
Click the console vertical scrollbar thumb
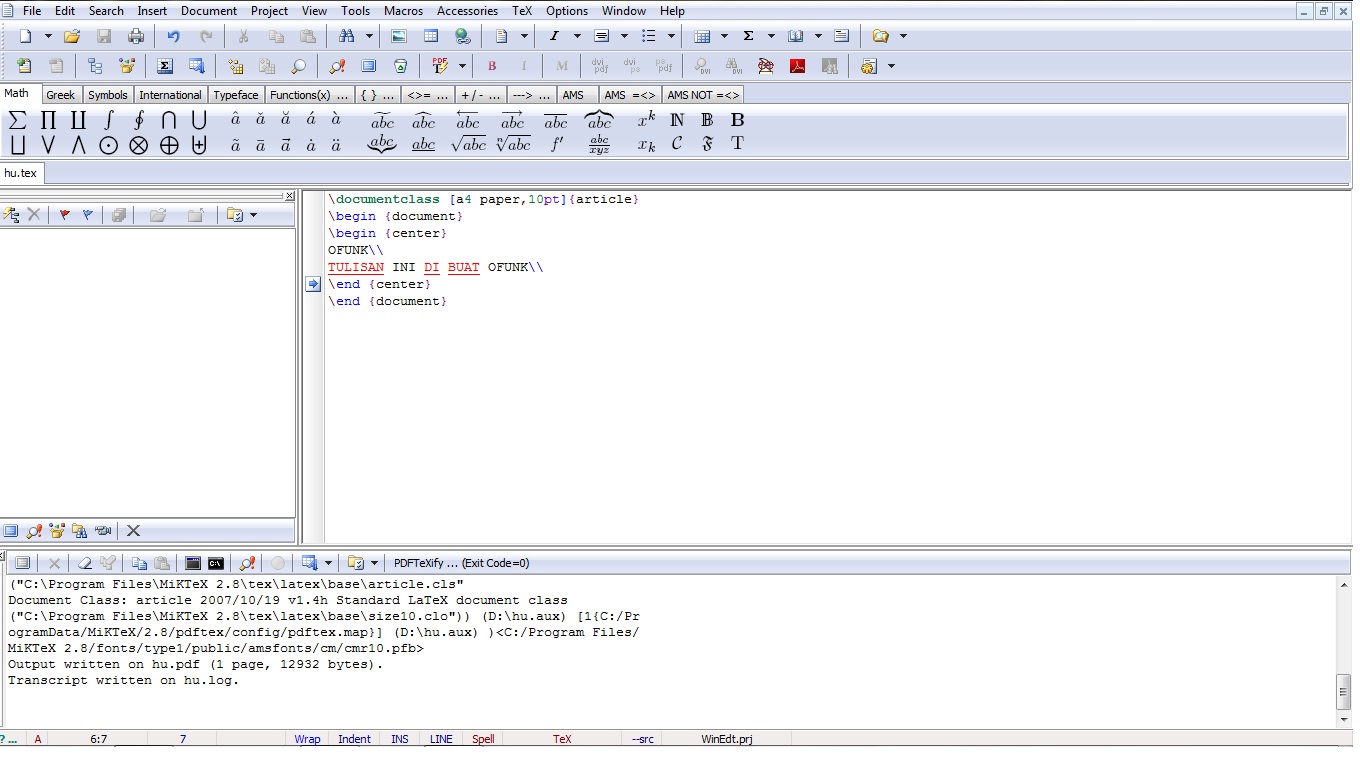(x=1344, y=690)
